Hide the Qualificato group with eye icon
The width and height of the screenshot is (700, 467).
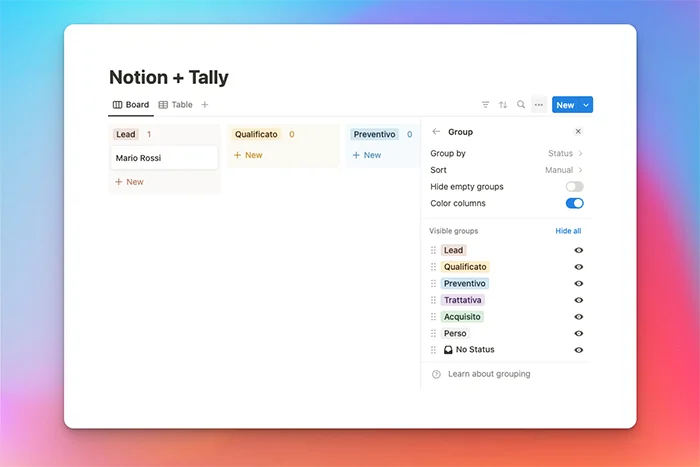tap(579, 267)
